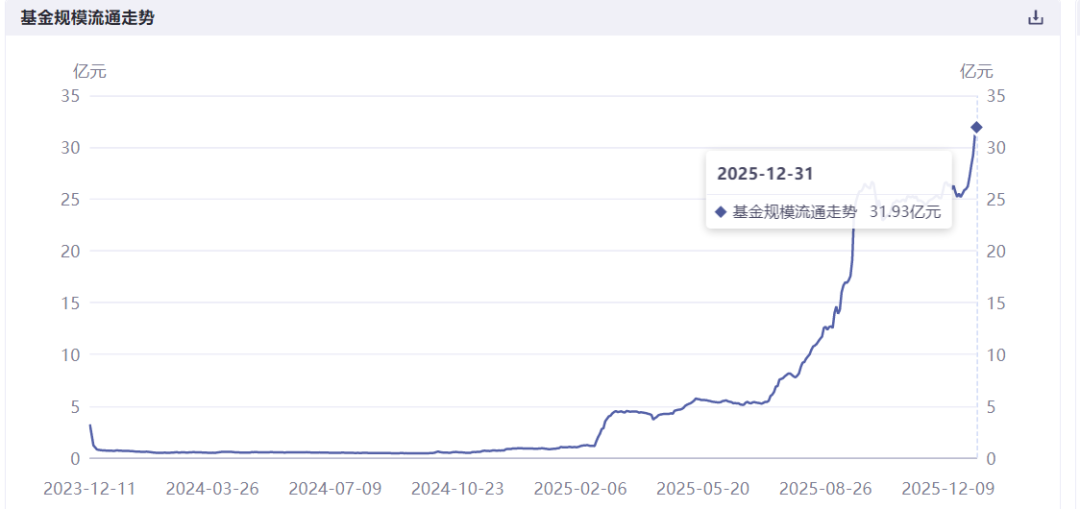Click left y-axis value 20
The height and width of the screenshot is (509, 1080).
tap(71, 251)
